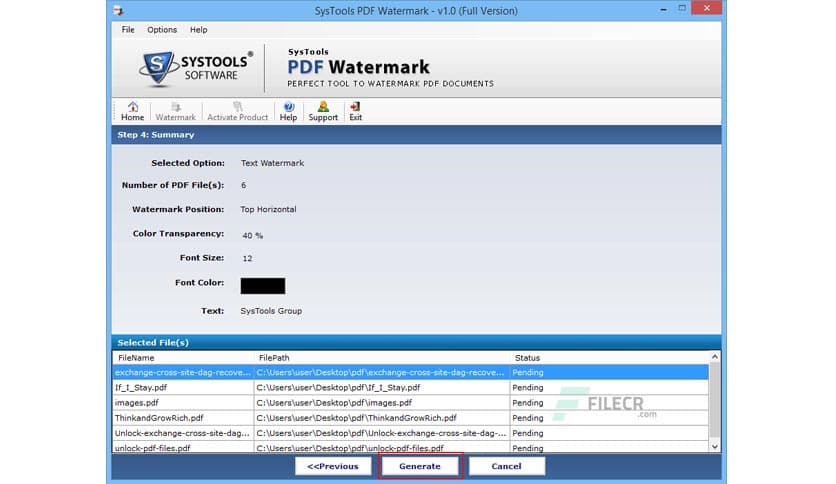Open the Home toolbar icon

(132, 111)
